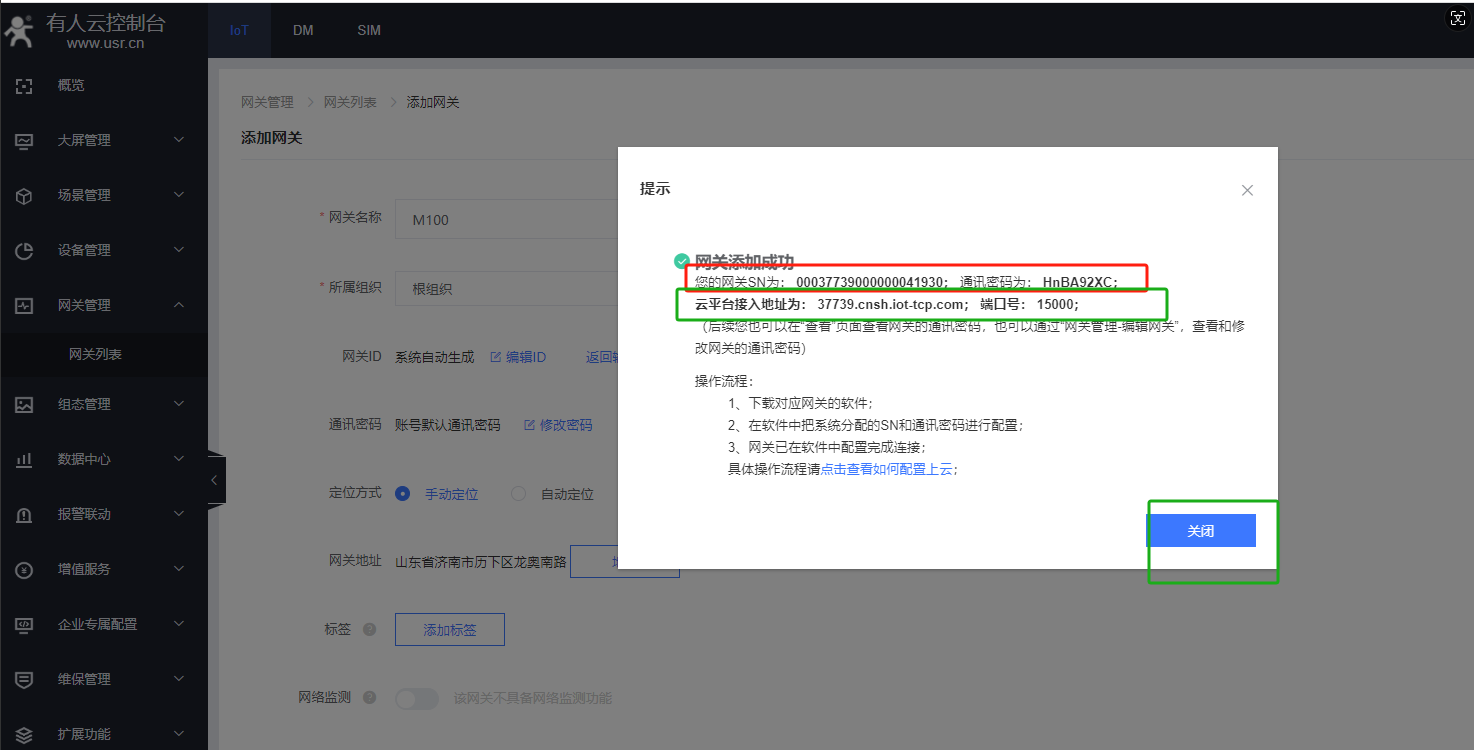Image resolution: width=1474 pixels, height=750 pixels.
Task: Open the 点击查看如何配置上云 link
Action: click(886, 469)
